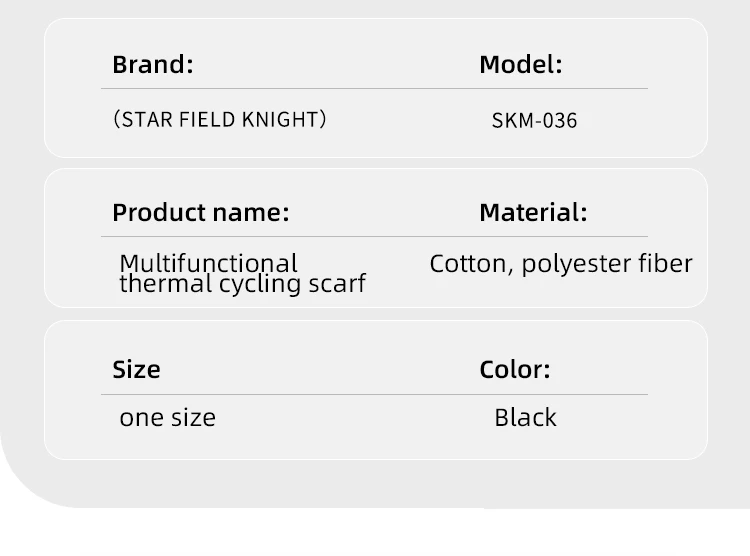Click the word "Multifunctional" in product name
750x556 pixels.
pyautogui.click(x=208, y=263)
